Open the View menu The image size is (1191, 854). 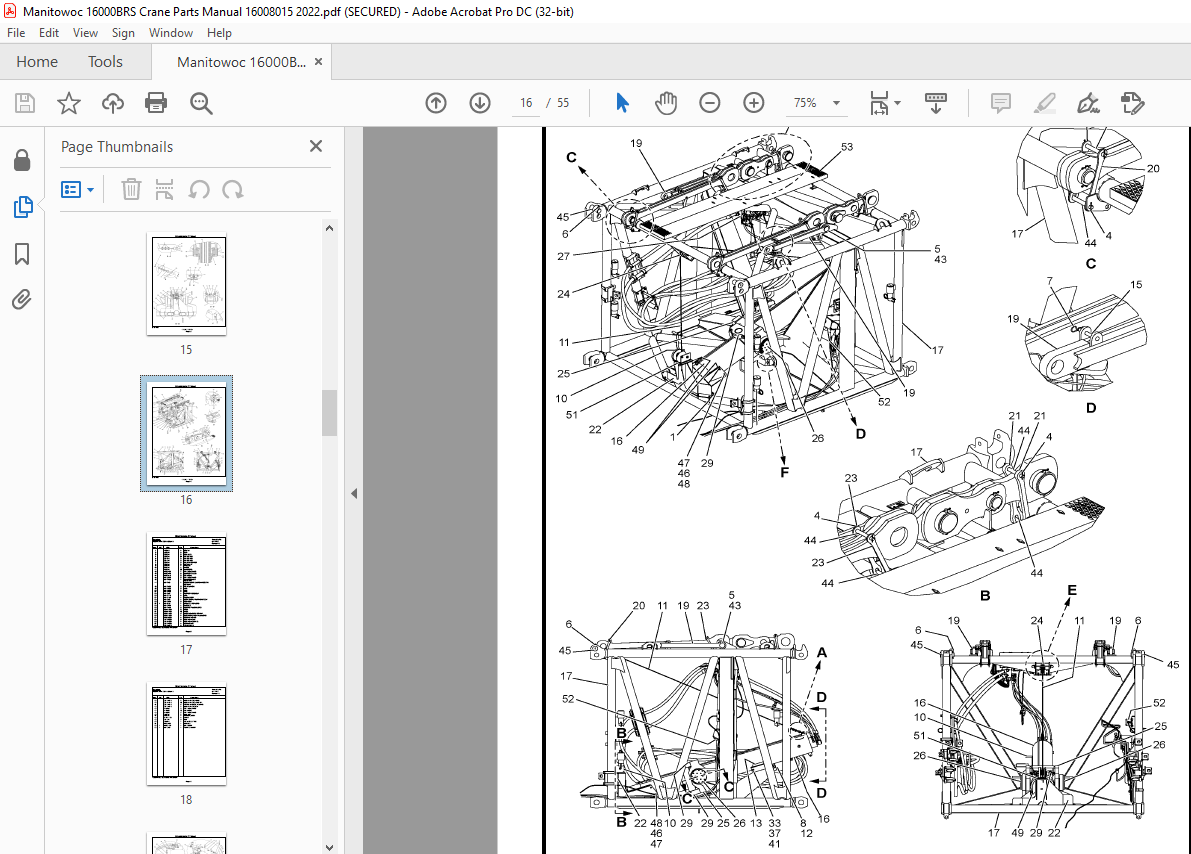(85, 33)
